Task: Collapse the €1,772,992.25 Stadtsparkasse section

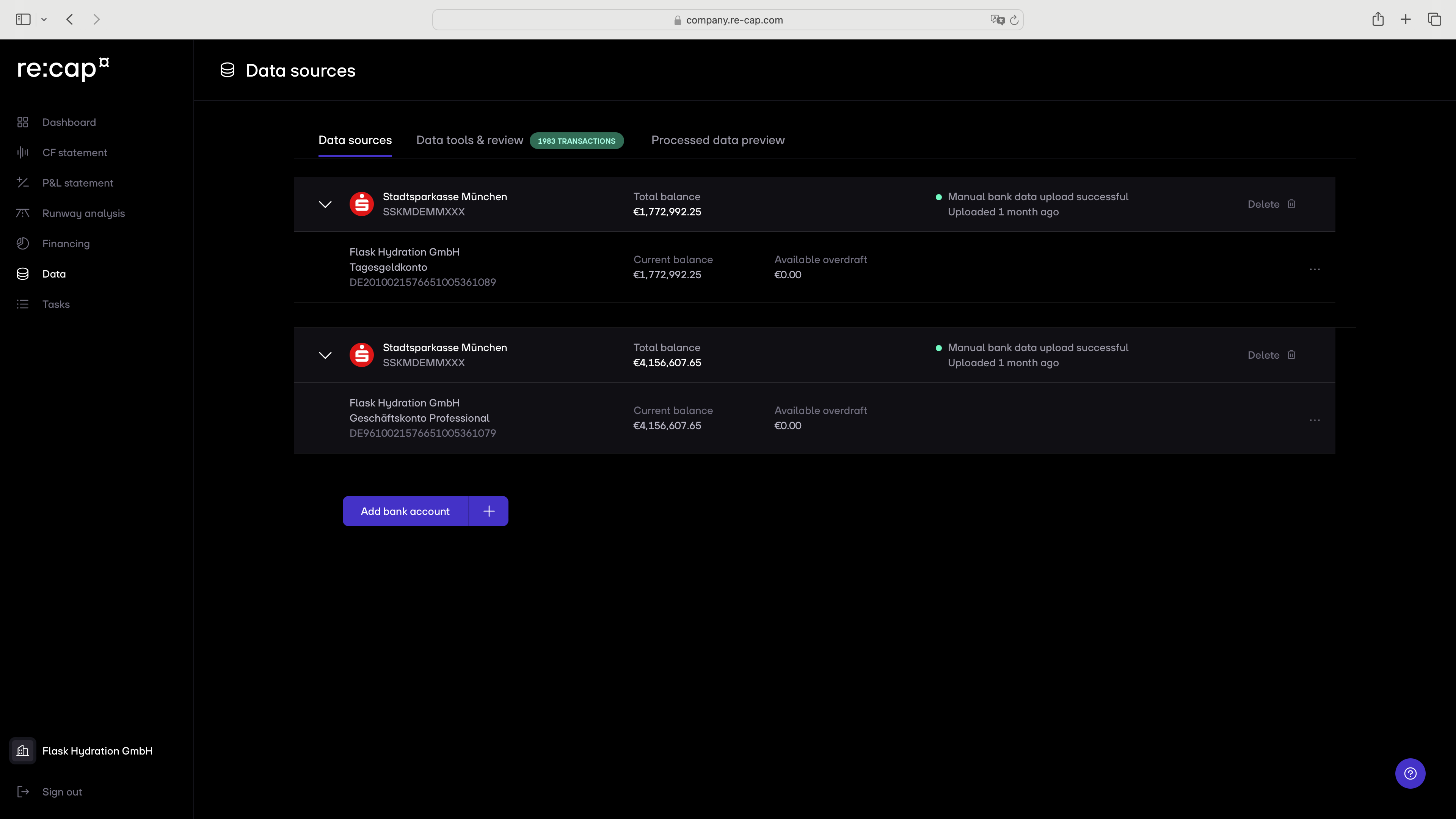Action: 325,204
